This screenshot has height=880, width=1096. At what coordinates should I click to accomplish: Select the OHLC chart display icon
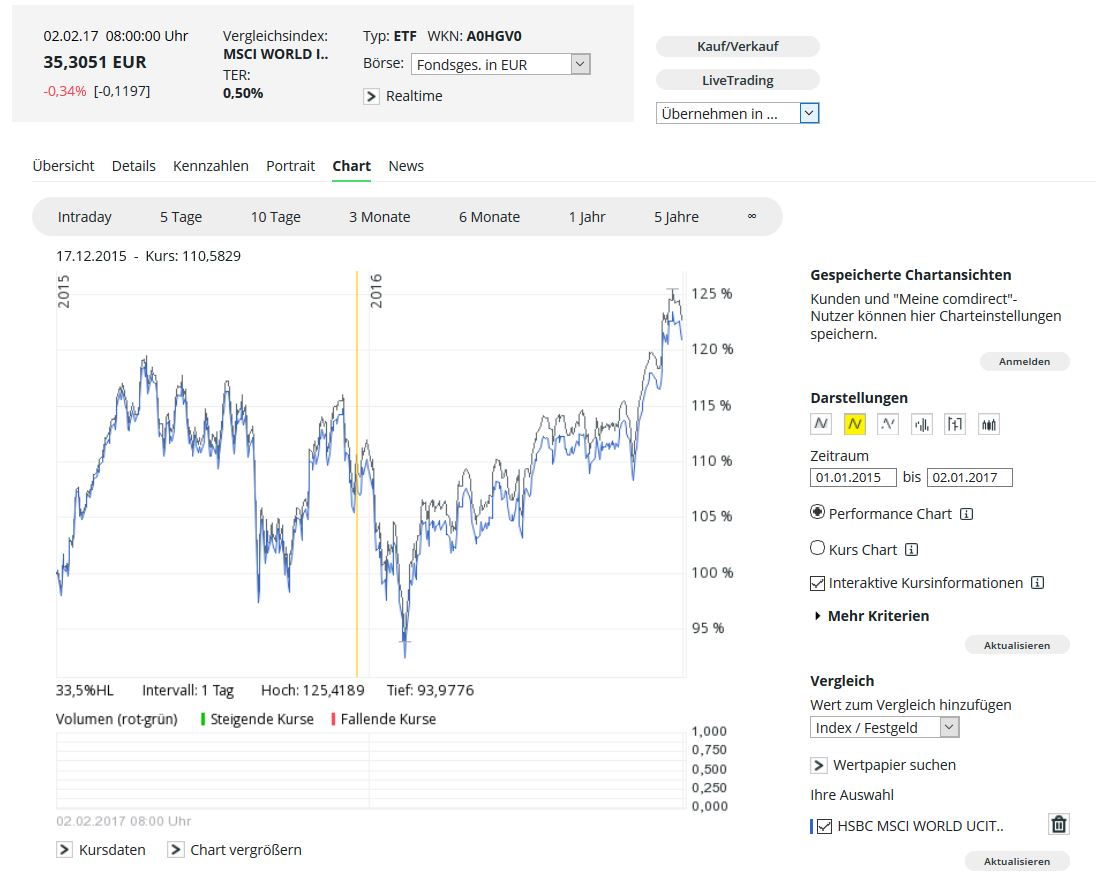tap(955, 424)
